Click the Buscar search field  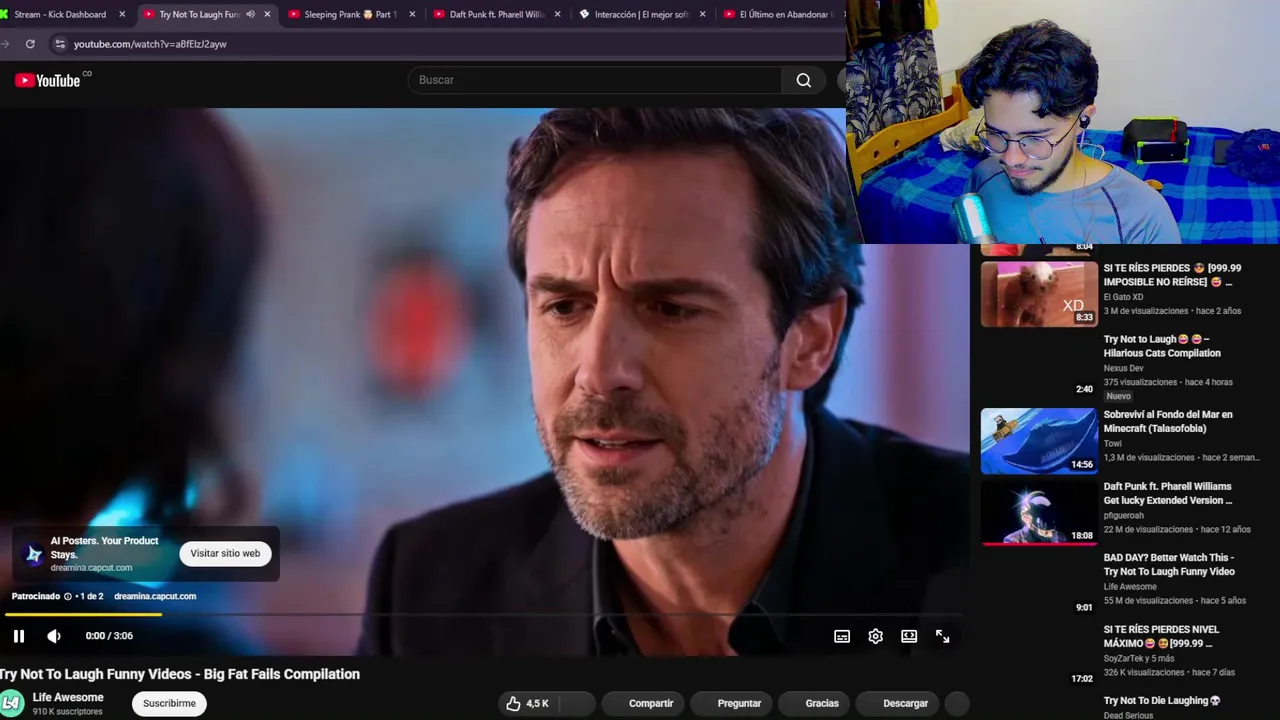pyautogui.click(x=595, y=80)
